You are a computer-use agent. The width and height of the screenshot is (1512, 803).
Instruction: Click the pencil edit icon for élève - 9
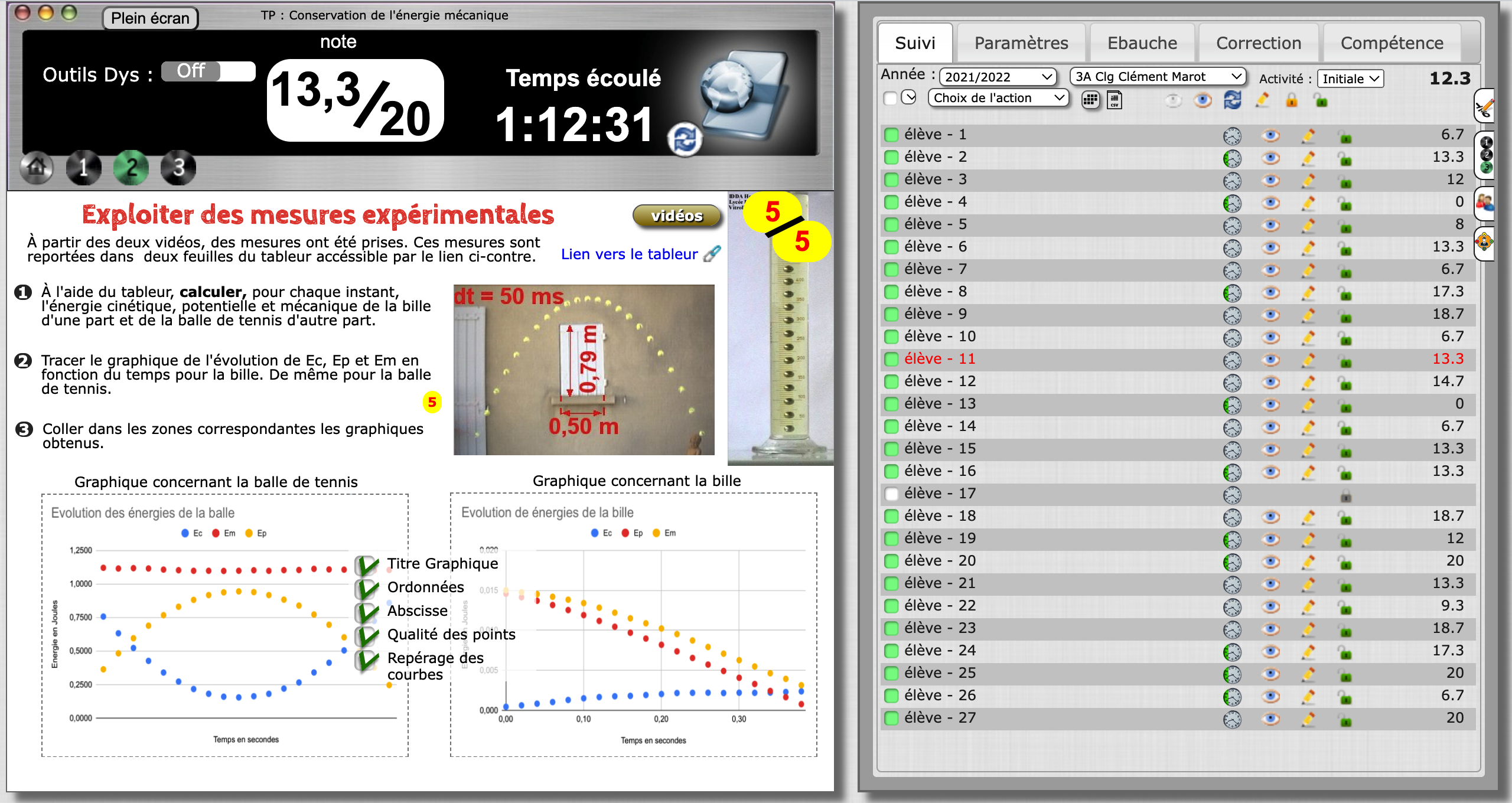point(1308,314)
